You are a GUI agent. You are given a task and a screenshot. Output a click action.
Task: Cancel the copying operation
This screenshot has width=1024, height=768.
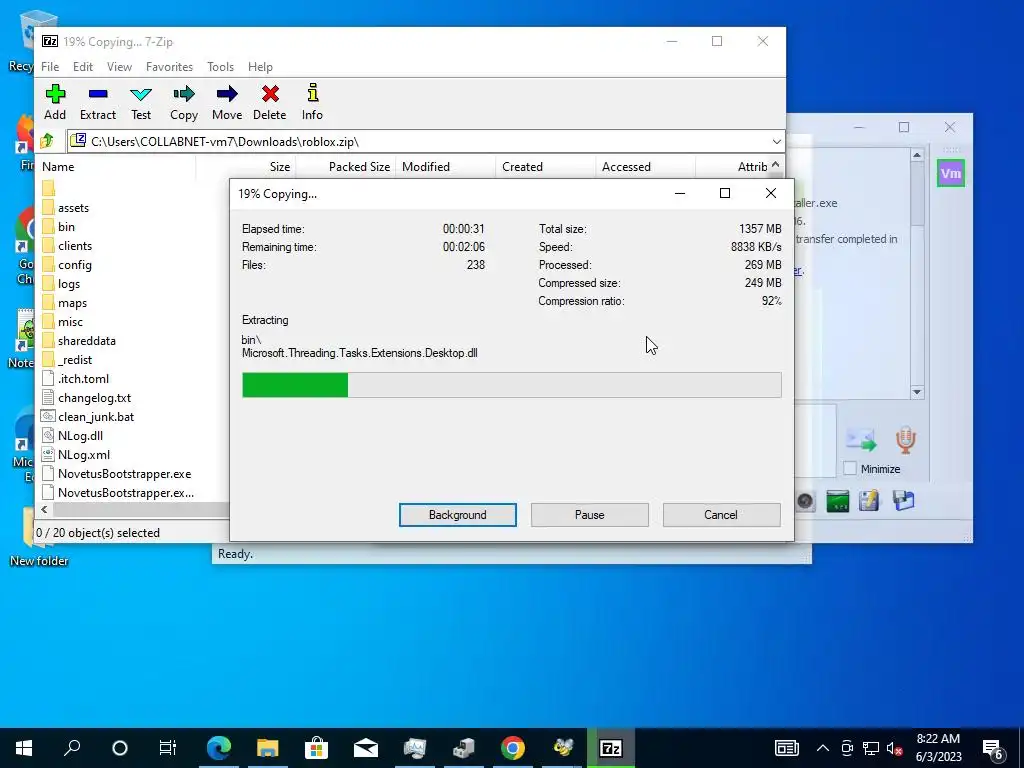coord(721,515)
